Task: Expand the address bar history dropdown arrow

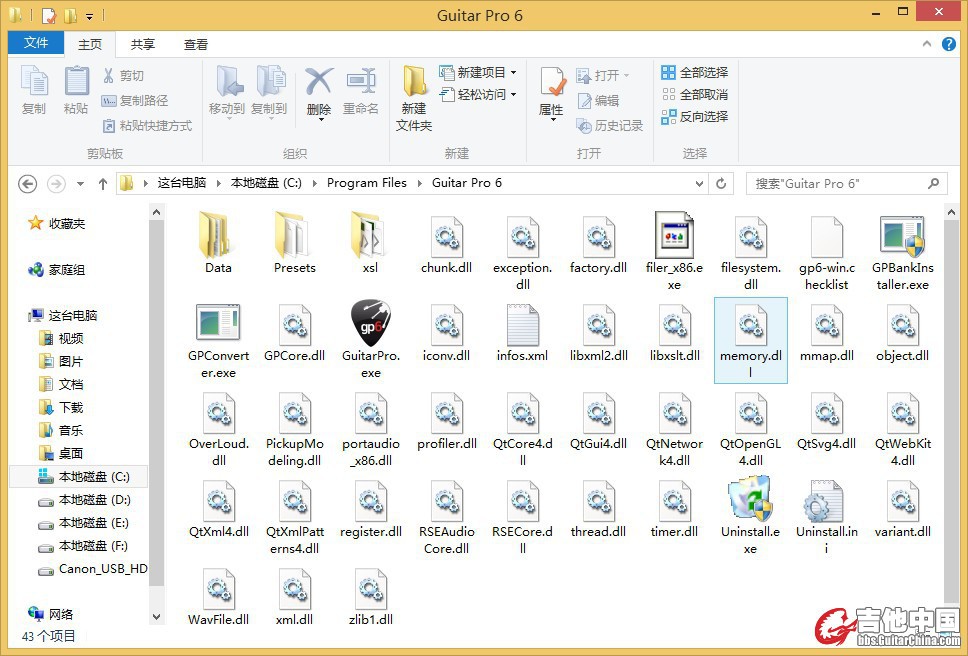Action: (x=703, y=184)
